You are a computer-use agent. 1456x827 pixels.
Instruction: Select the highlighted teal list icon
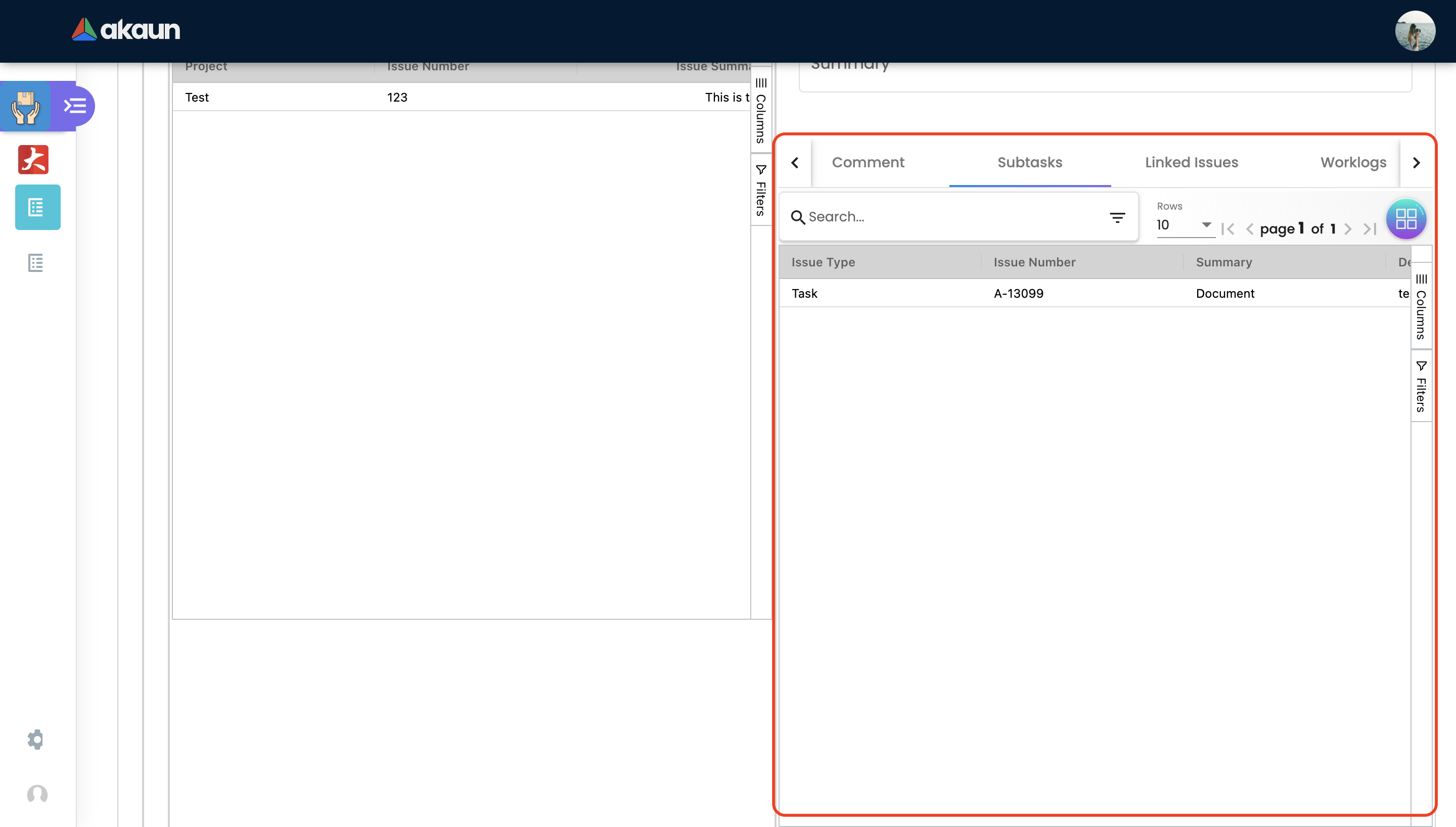point(37,207)
